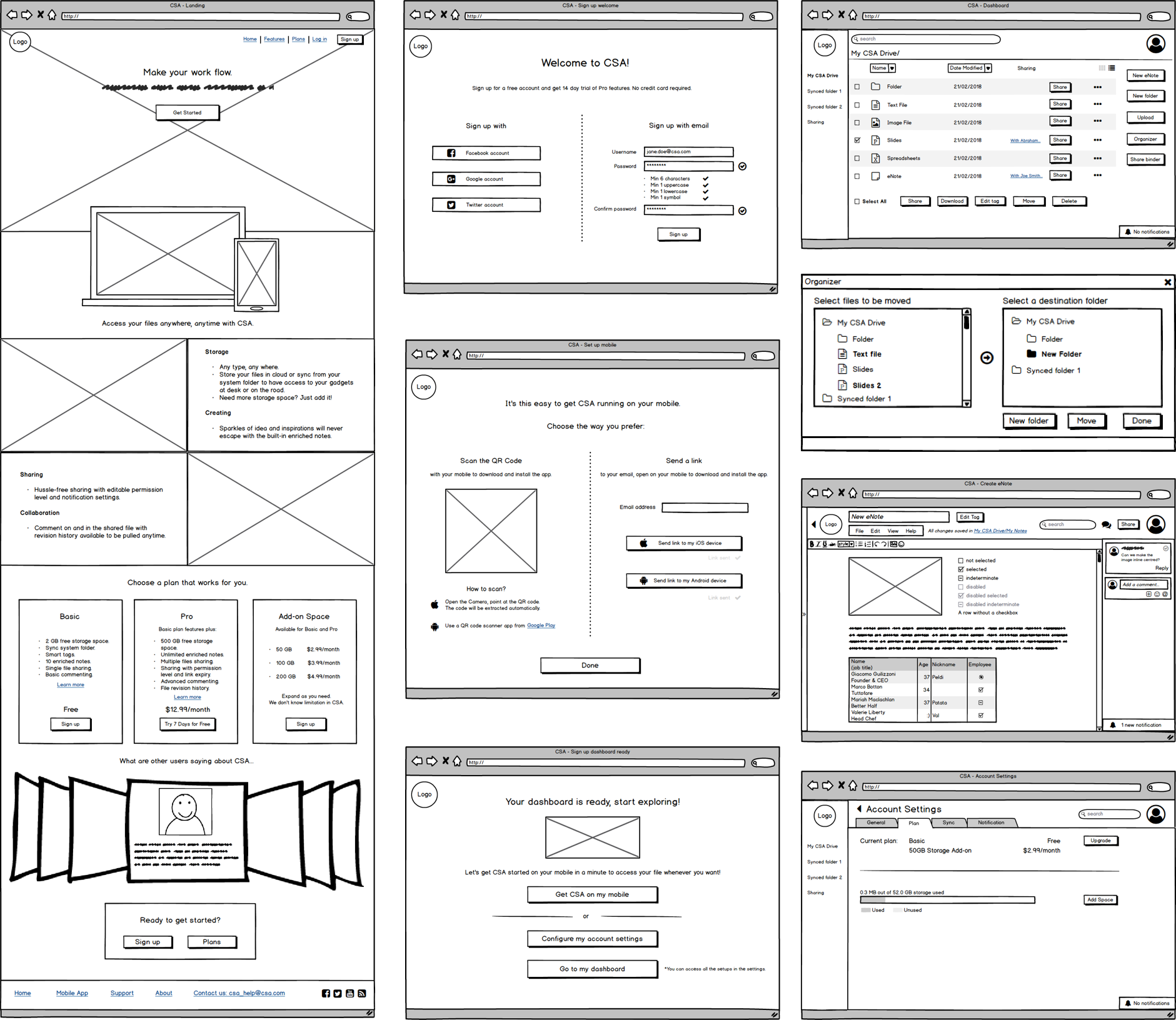Click home icon in Set up mobile browser
The image size is (1176, 1020).
coord(457,354)
